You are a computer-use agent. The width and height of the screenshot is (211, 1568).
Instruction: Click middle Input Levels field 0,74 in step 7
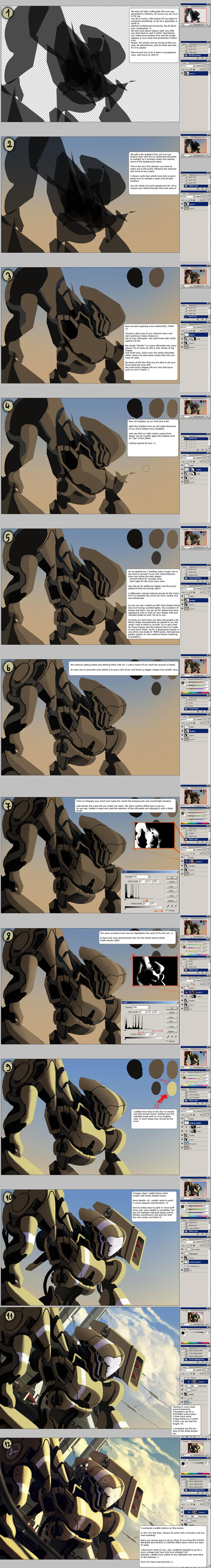[x=149, y=881]
